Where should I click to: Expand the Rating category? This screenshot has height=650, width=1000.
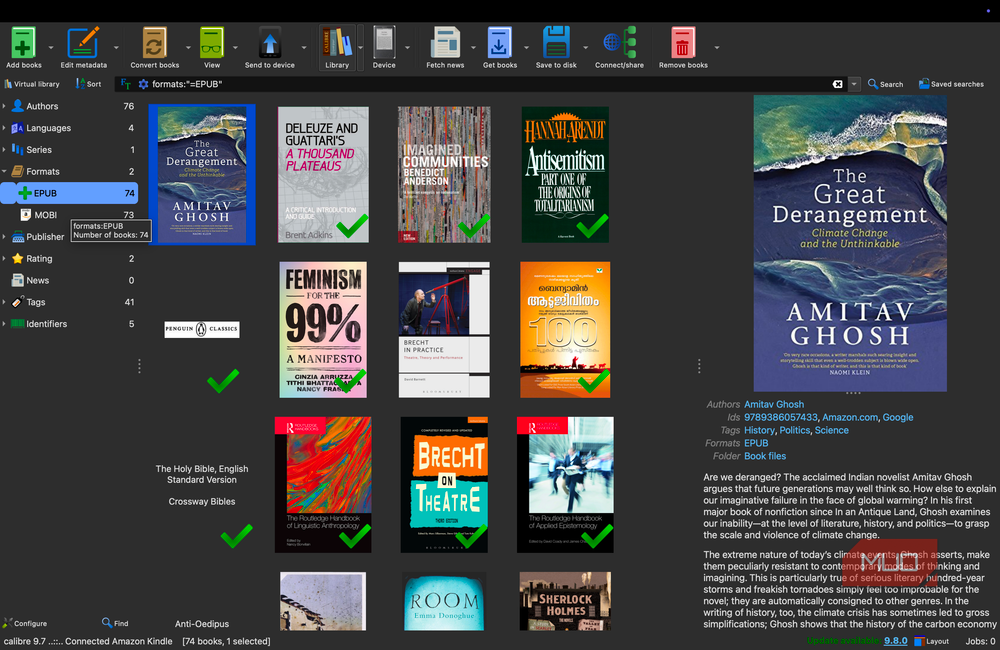pos(4,258)
